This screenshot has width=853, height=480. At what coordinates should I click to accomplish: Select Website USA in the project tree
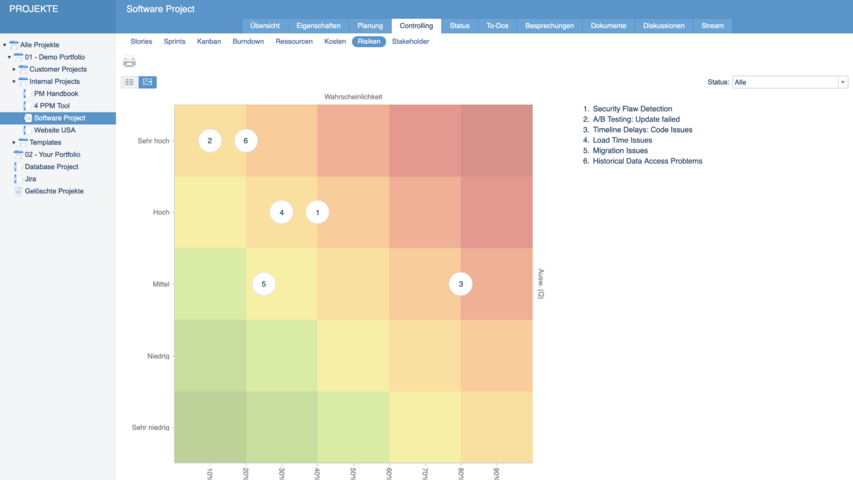coord(54,130)
